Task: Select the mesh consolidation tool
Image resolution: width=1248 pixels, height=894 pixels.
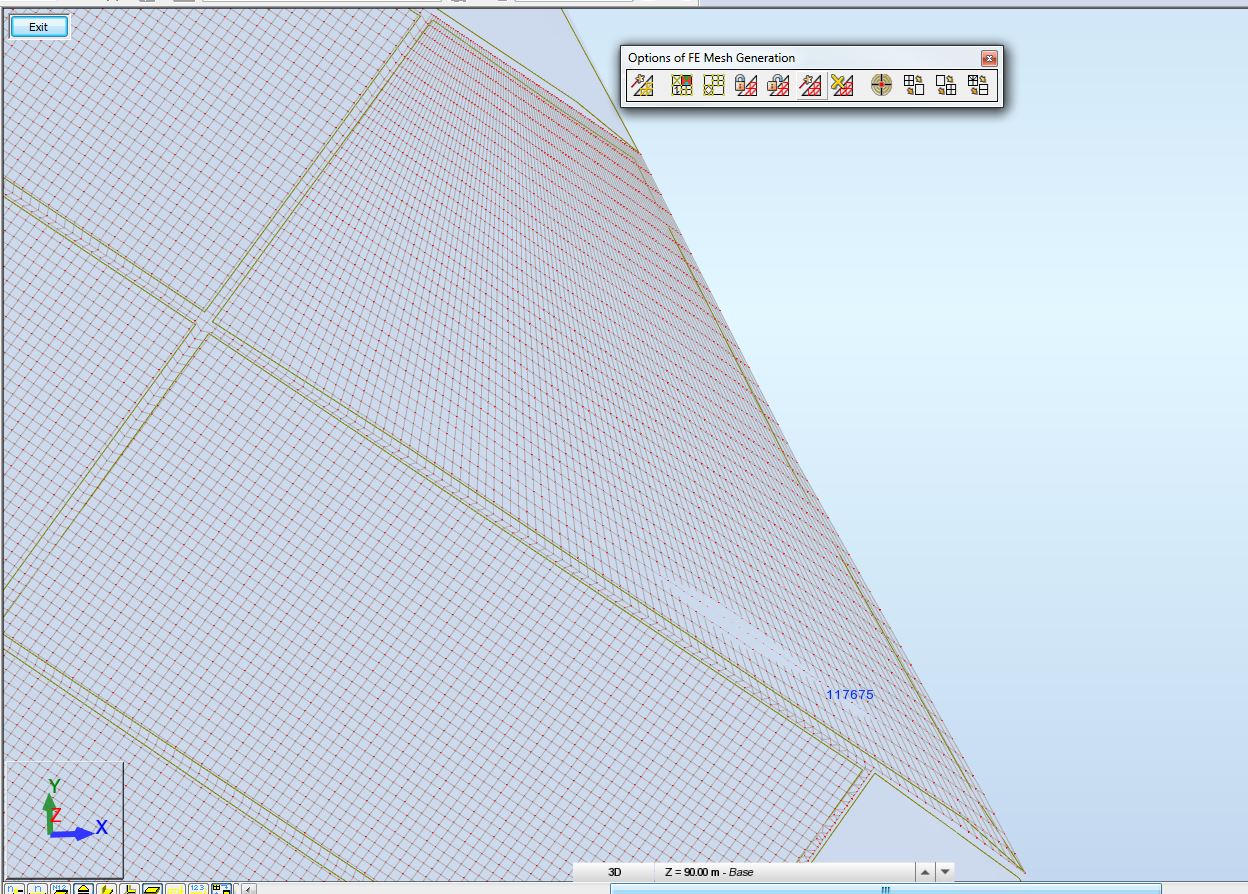Action: click(x=913, y=86)
